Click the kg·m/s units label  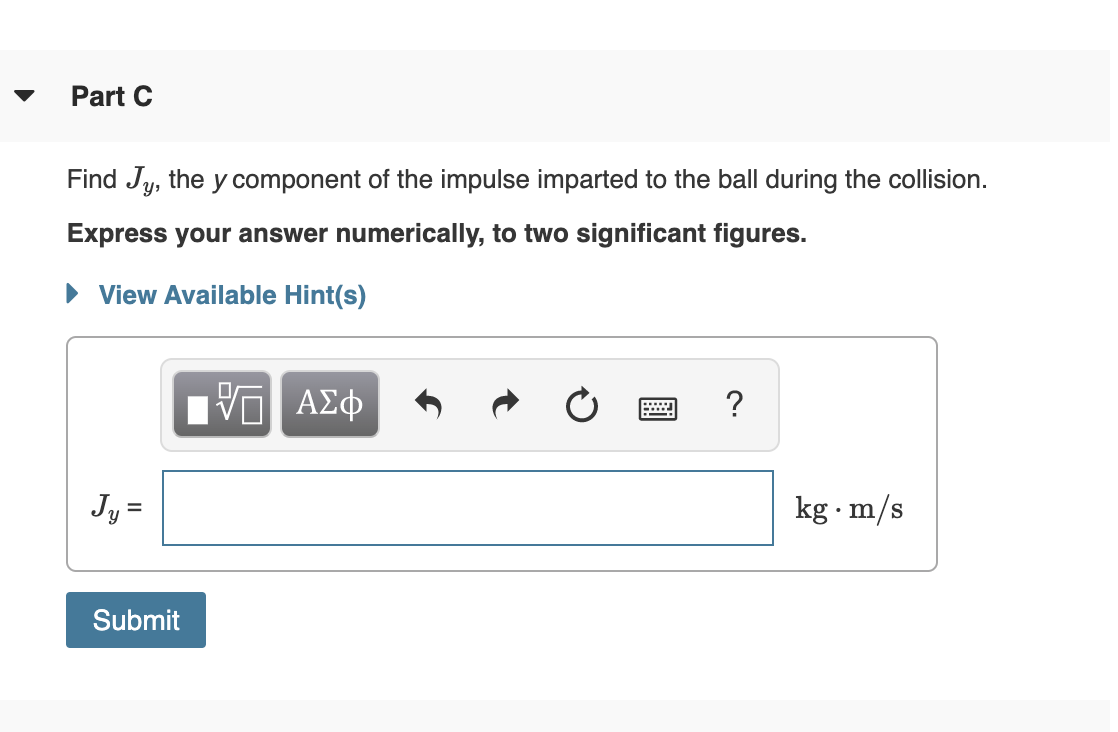848,508
